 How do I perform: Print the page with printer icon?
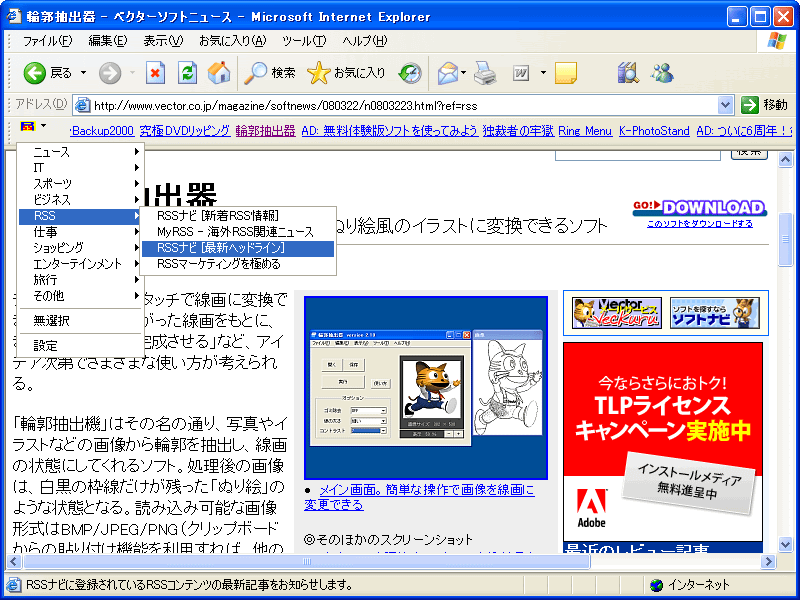click(484, 73)
